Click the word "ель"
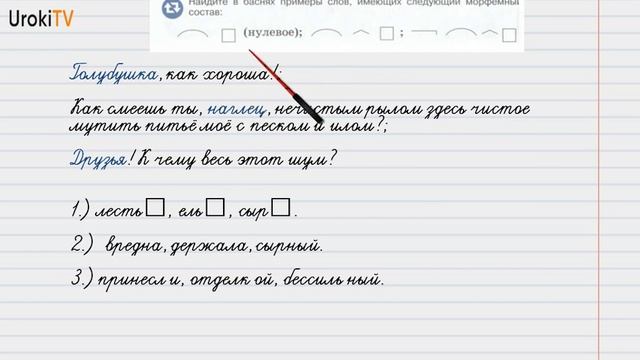Viewport: 640px width, 360px height. point(191,211)
